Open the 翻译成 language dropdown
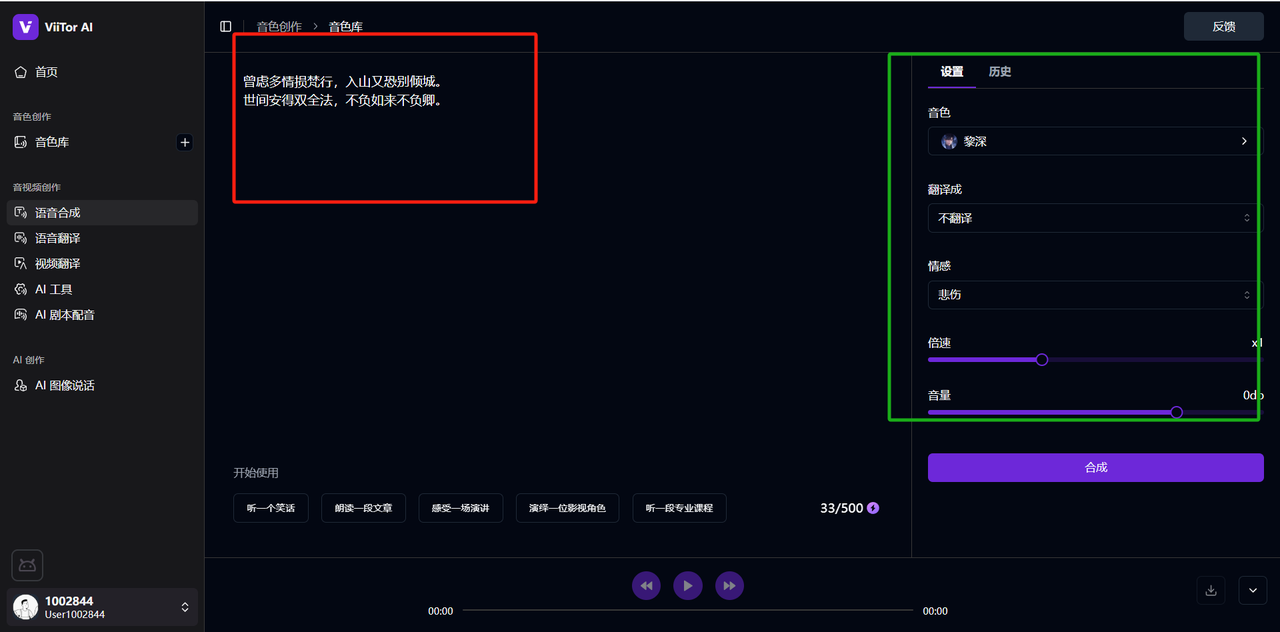Viewport: 1280px width, 632px height. click(x=1094, y=218)
